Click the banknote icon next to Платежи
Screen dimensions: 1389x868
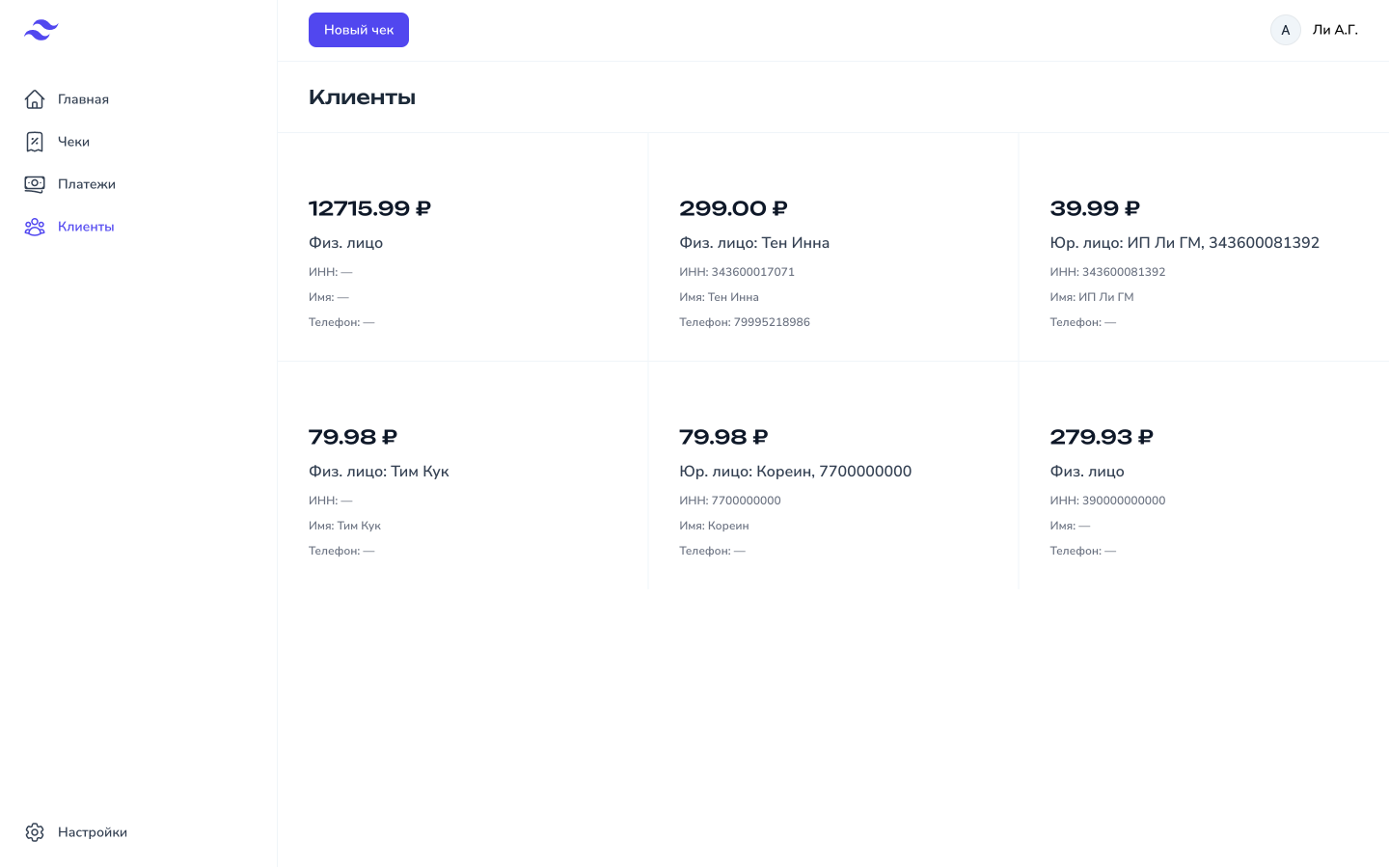(x=35, y=184)
